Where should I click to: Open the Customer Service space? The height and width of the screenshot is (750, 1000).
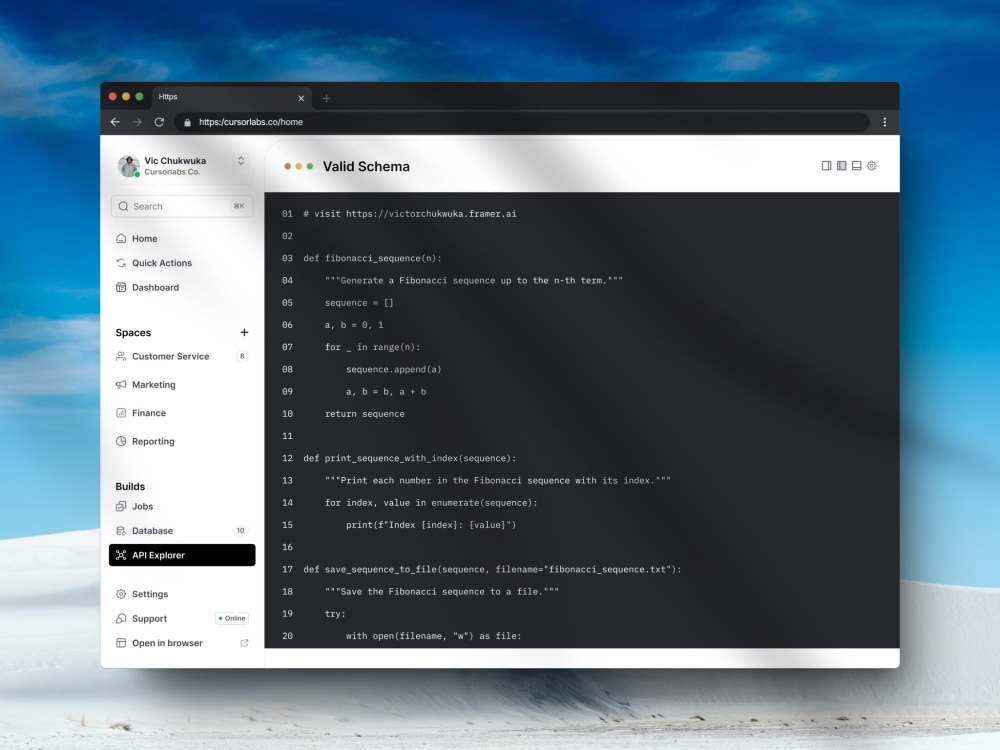point(170,357)
